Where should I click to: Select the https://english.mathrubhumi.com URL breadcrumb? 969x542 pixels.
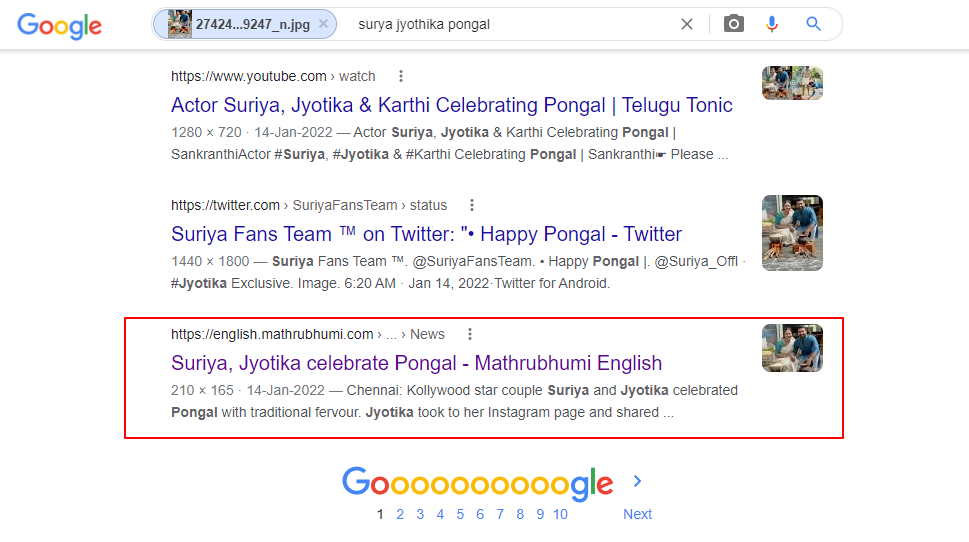click(308, 334)
